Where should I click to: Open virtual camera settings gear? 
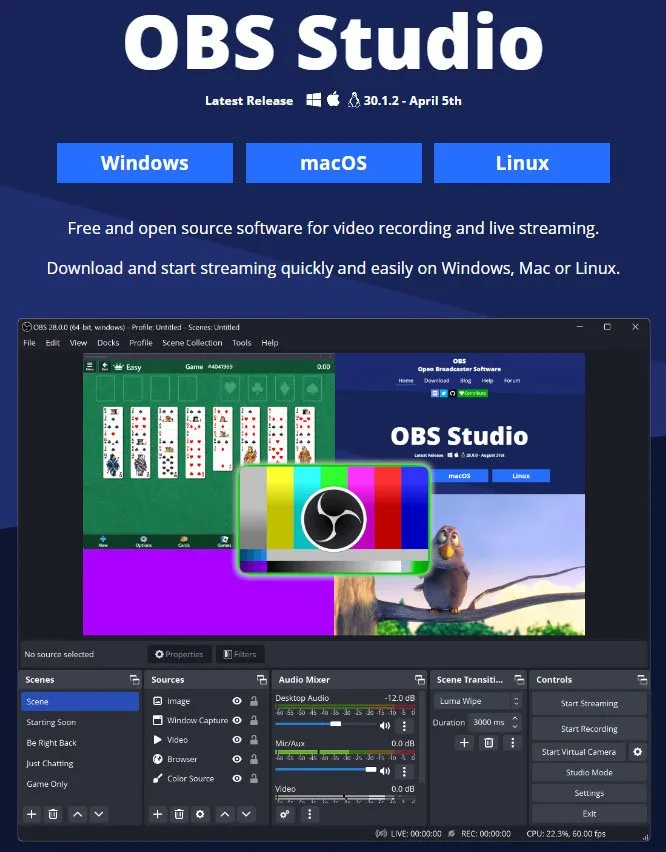[x=638, y=752]
